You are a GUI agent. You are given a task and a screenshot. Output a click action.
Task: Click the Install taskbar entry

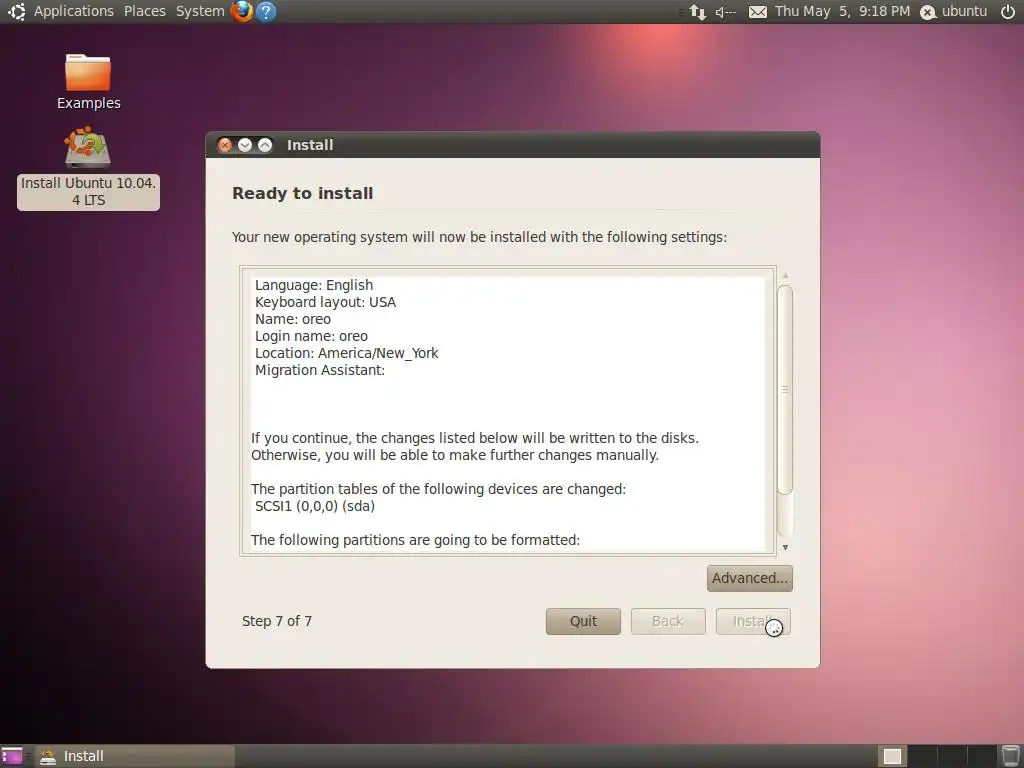pyautogui.click(x=135, y=756)
